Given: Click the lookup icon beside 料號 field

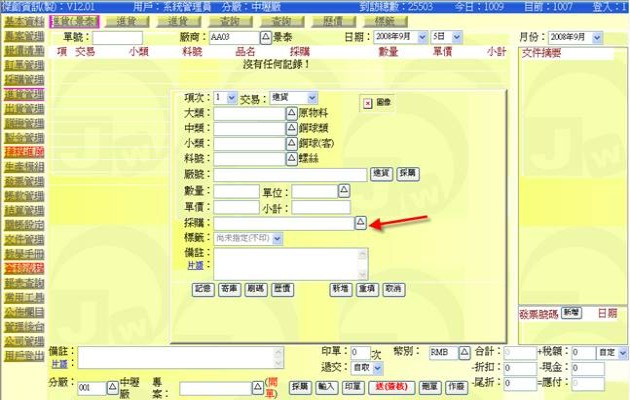Looking at the screenshot, I should pos(293,158).
